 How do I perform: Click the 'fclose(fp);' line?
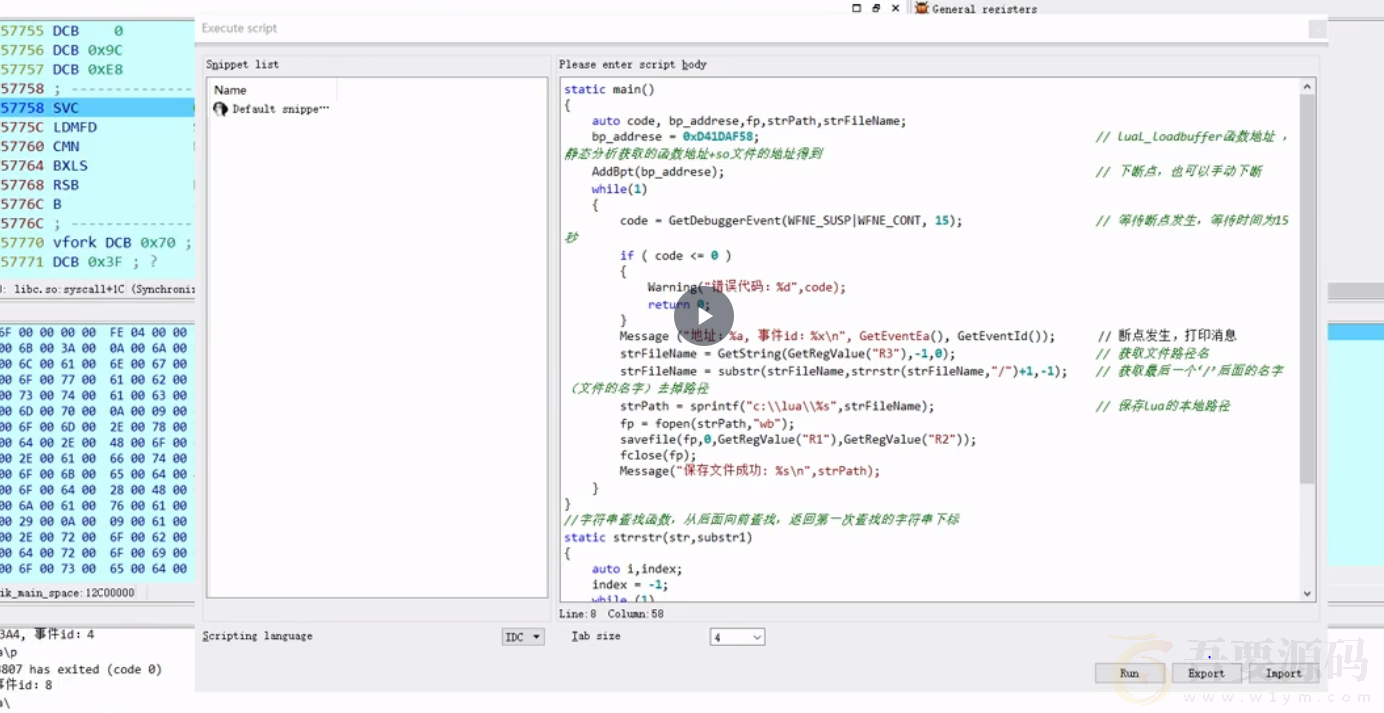pyautogui.click(x=657, y=455)
